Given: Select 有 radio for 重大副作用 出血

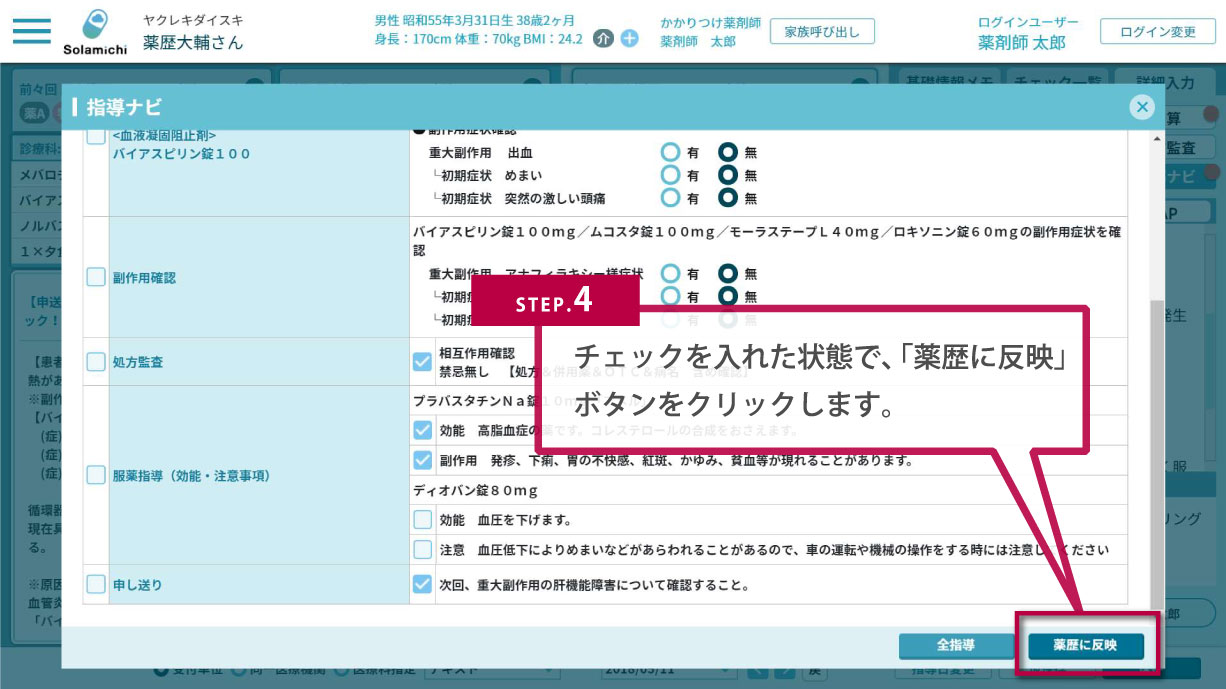Looking at the screenshot, I should pyautogui.click(x=670, y=153).
